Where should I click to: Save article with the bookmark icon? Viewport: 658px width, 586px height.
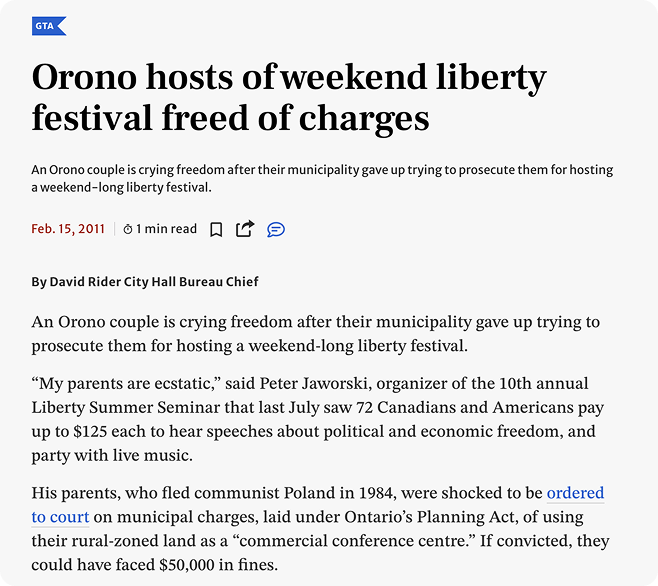click(x=216, y=229)
